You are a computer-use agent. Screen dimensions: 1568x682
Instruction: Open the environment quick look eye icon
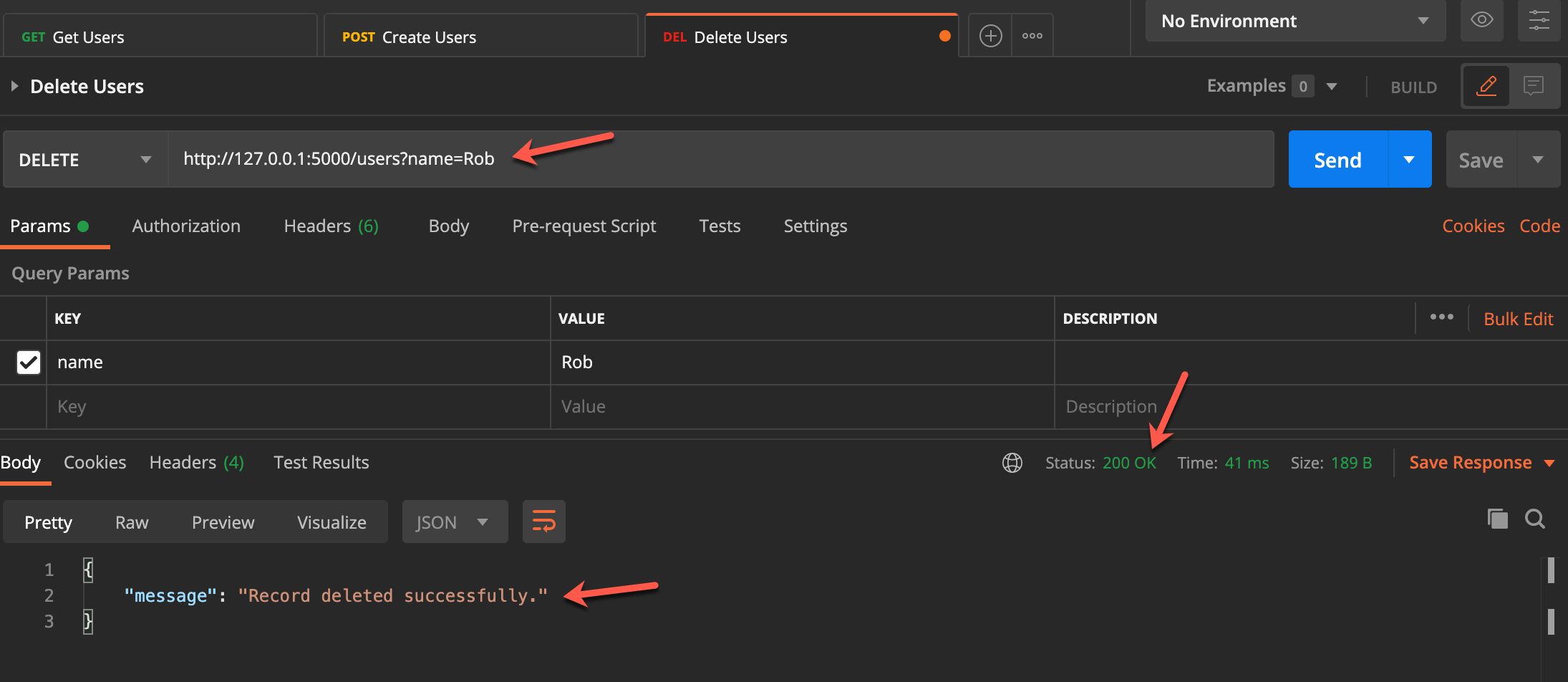pos(1482,21)
